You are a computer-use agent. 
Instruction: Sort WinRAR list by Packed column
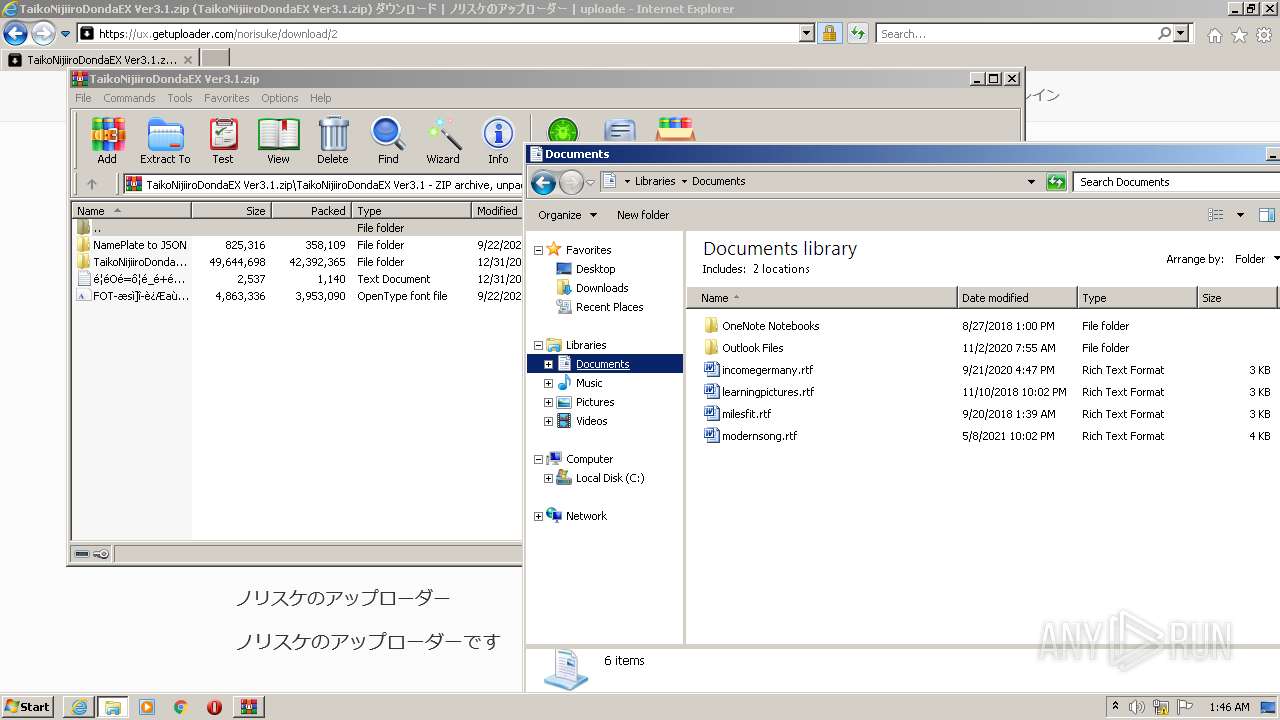(311, 211)
